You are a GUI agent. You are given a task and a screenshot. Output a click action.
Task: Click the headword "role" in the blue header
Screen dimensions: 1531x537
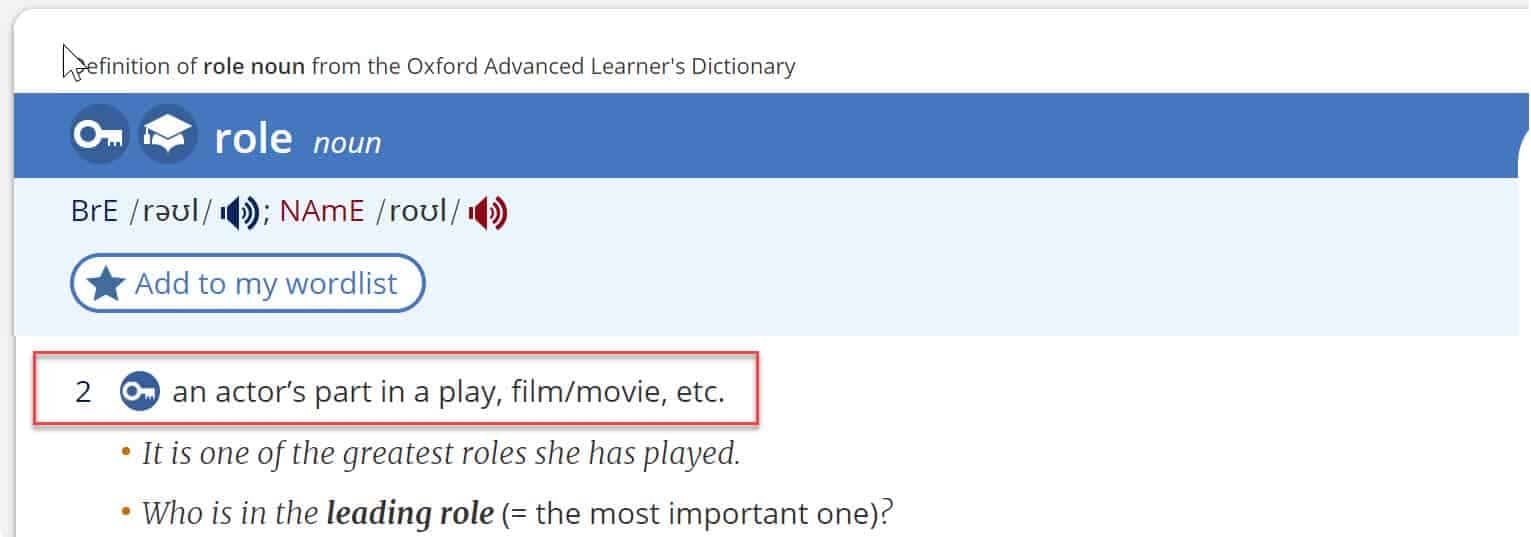253,138
